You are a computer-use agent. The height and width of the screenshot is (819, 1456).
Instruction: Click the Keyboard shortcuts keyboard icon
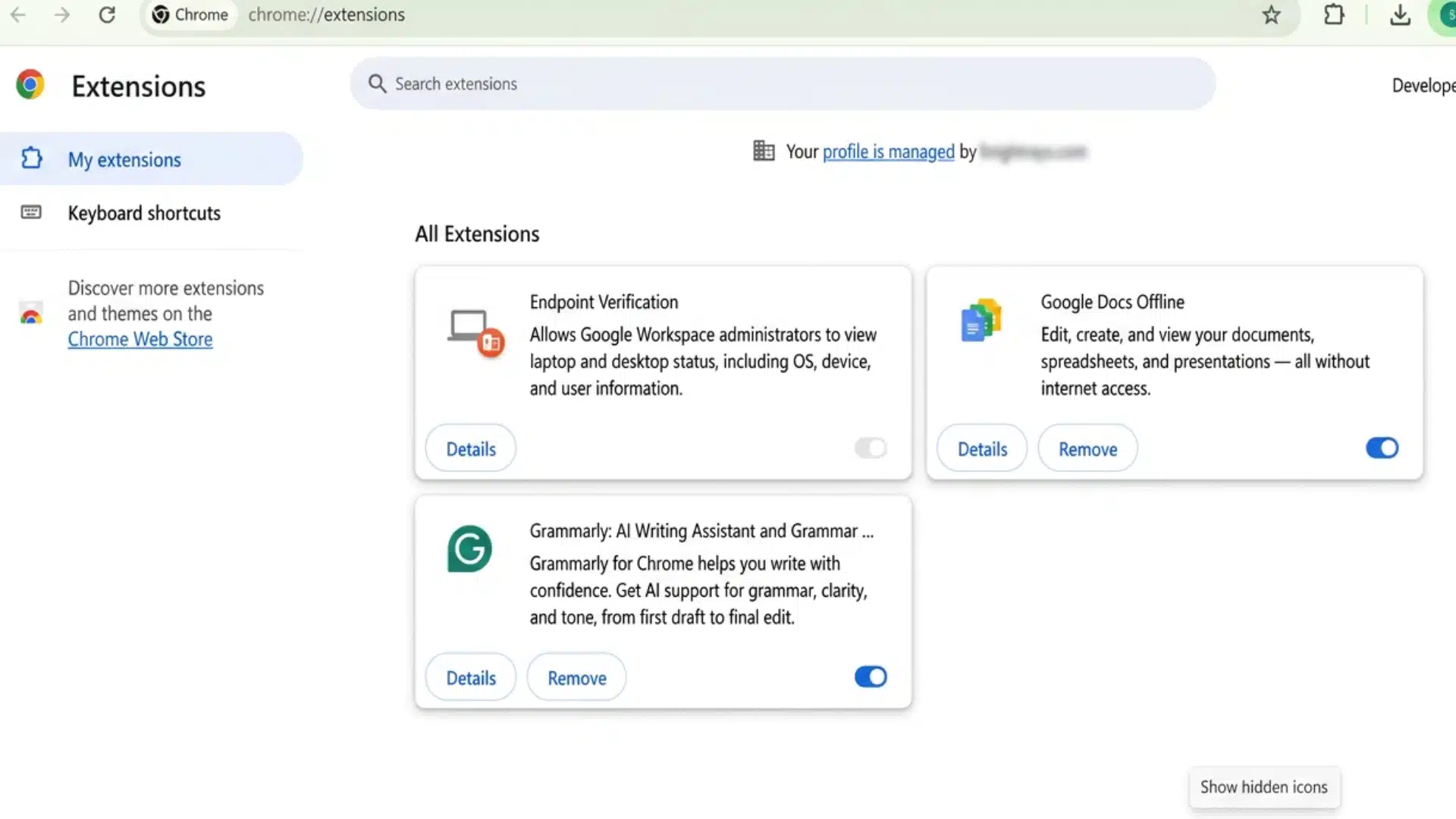click(31, 212)
